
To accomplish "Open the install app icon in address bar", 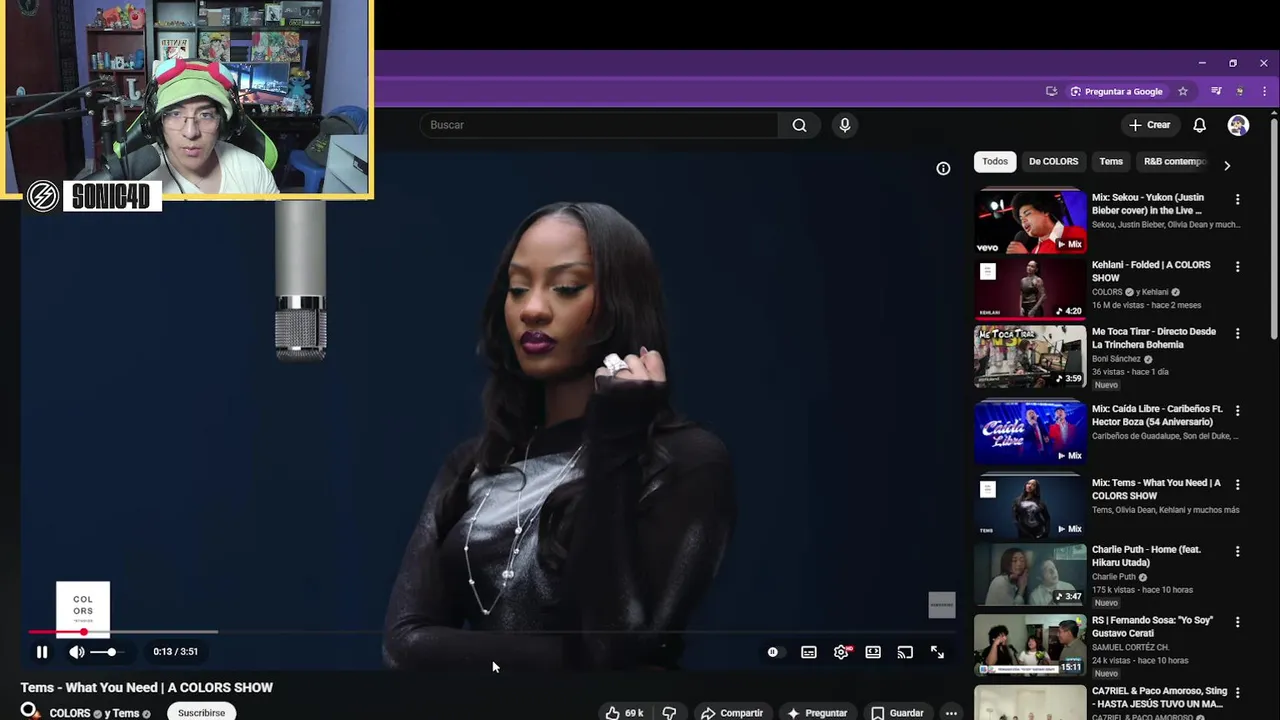I will tap(1051, 91).
